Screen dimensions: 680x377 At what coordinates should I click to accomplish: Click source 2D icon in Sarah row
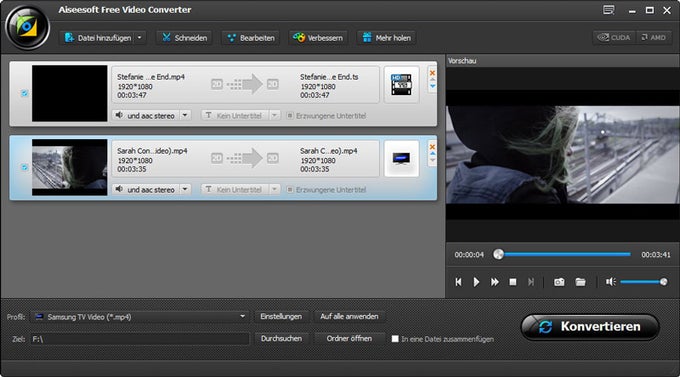pos(217,158)
